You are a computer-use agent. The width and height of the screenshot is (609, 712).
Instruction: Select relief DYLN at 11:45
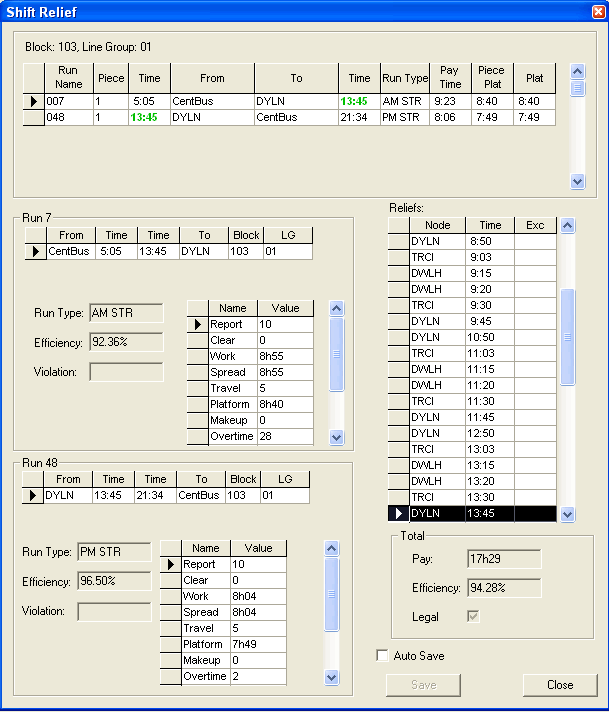[472, 417]
